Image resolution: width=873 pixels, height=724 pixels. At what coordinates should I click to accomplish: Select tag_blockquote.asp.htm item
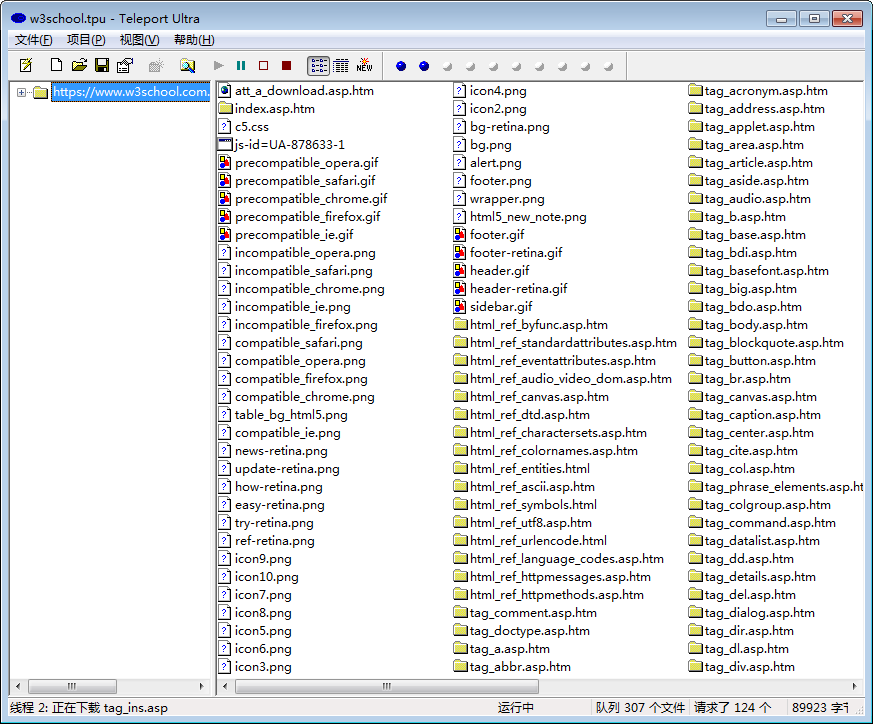click(774, 343)
